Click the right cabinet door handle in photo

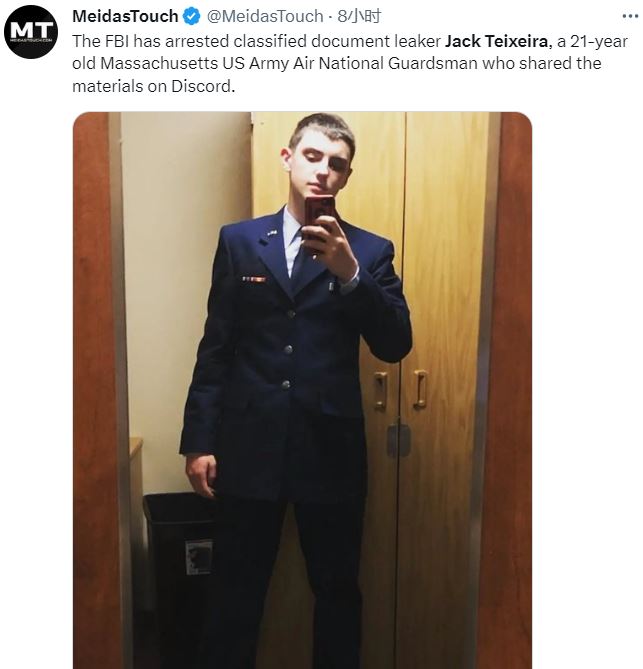click(x=420, y=389)
